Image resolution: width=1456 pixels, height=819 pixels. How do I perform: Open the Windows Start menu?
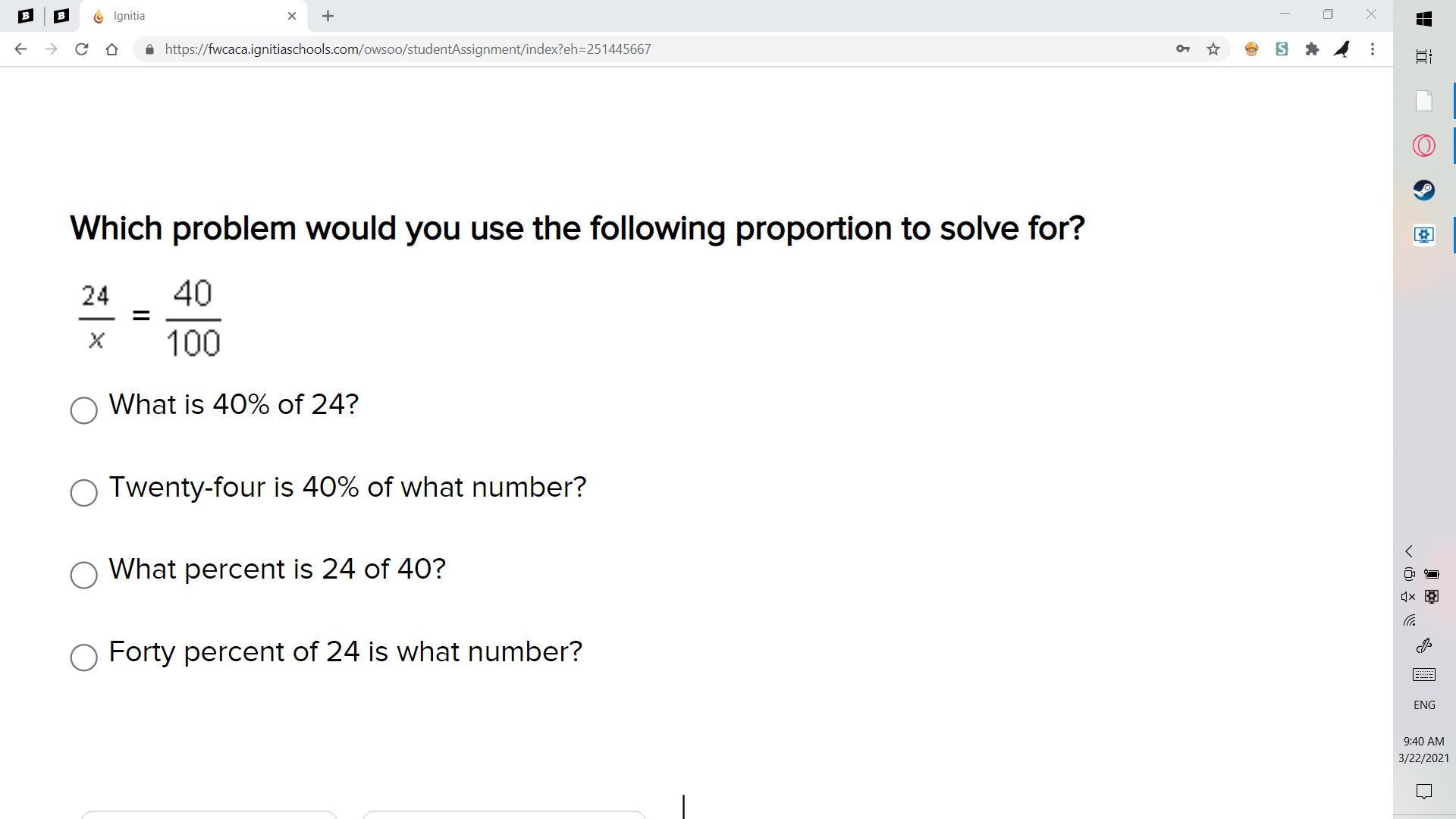[x=1423, y=19]
